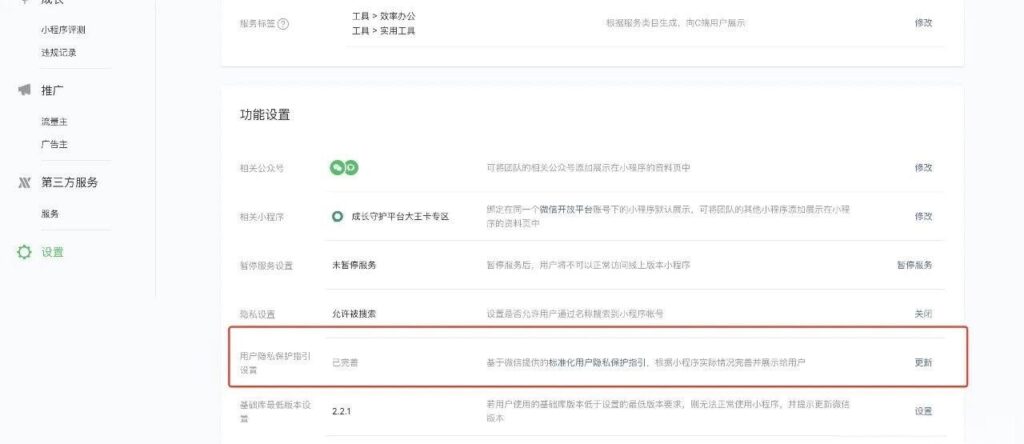This screenshot has height=444, width=1024.
Task: Click 更新 for 用户隐私保护指引设置
Action: [x=923, y=363]
